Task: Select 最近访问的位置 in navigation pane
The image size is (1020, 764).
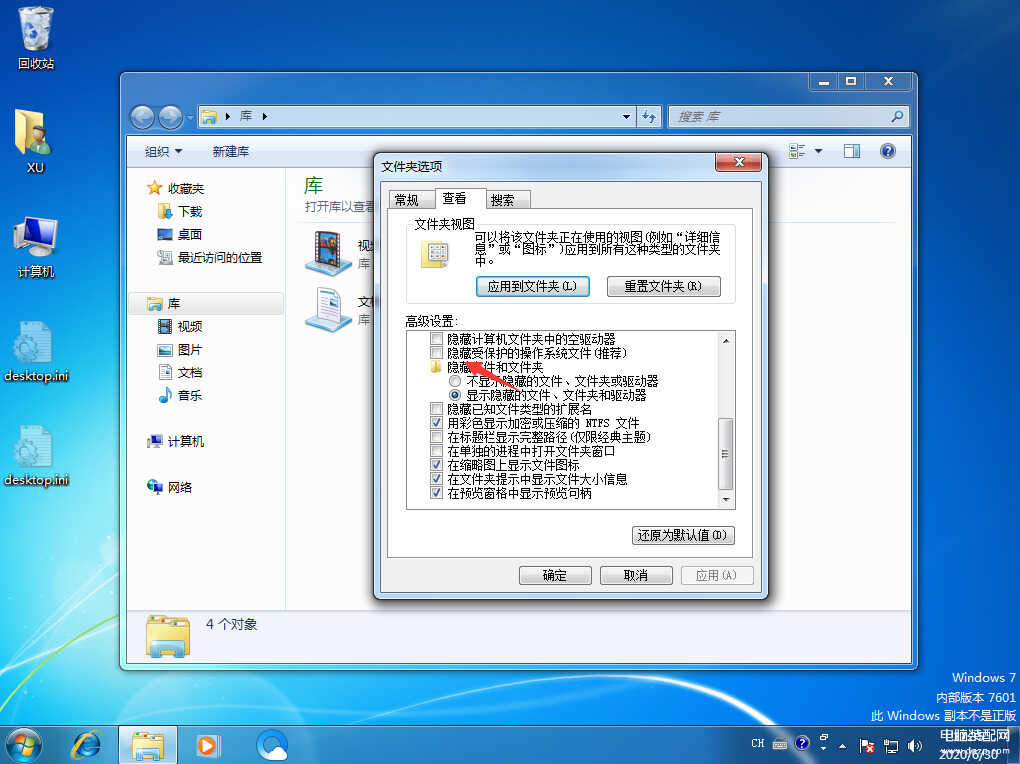Action: point(209,258)
